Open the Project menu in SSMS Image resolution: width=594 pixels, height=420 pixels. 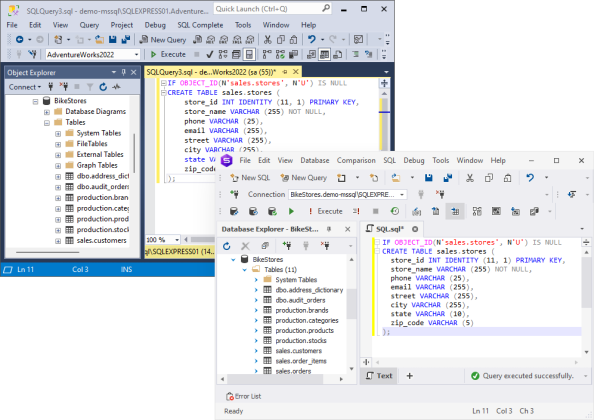pyautogui.click(x=122, y=25)
